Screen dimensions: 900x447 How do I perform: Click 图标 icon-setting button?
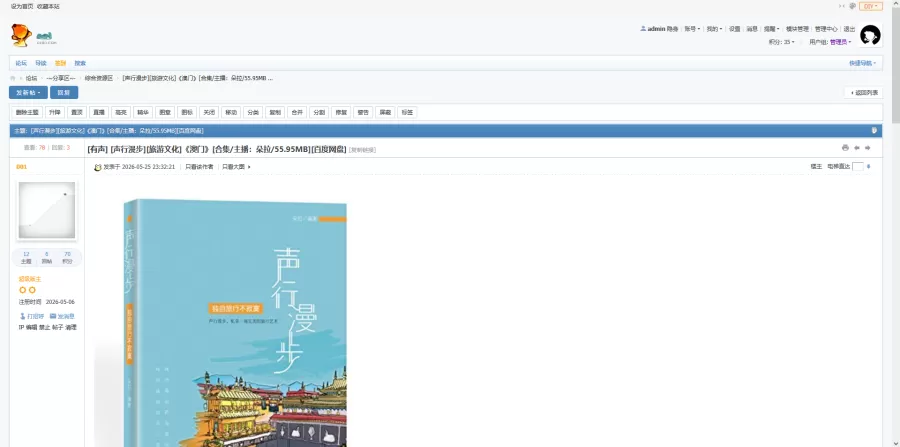[x=187, y=112]
